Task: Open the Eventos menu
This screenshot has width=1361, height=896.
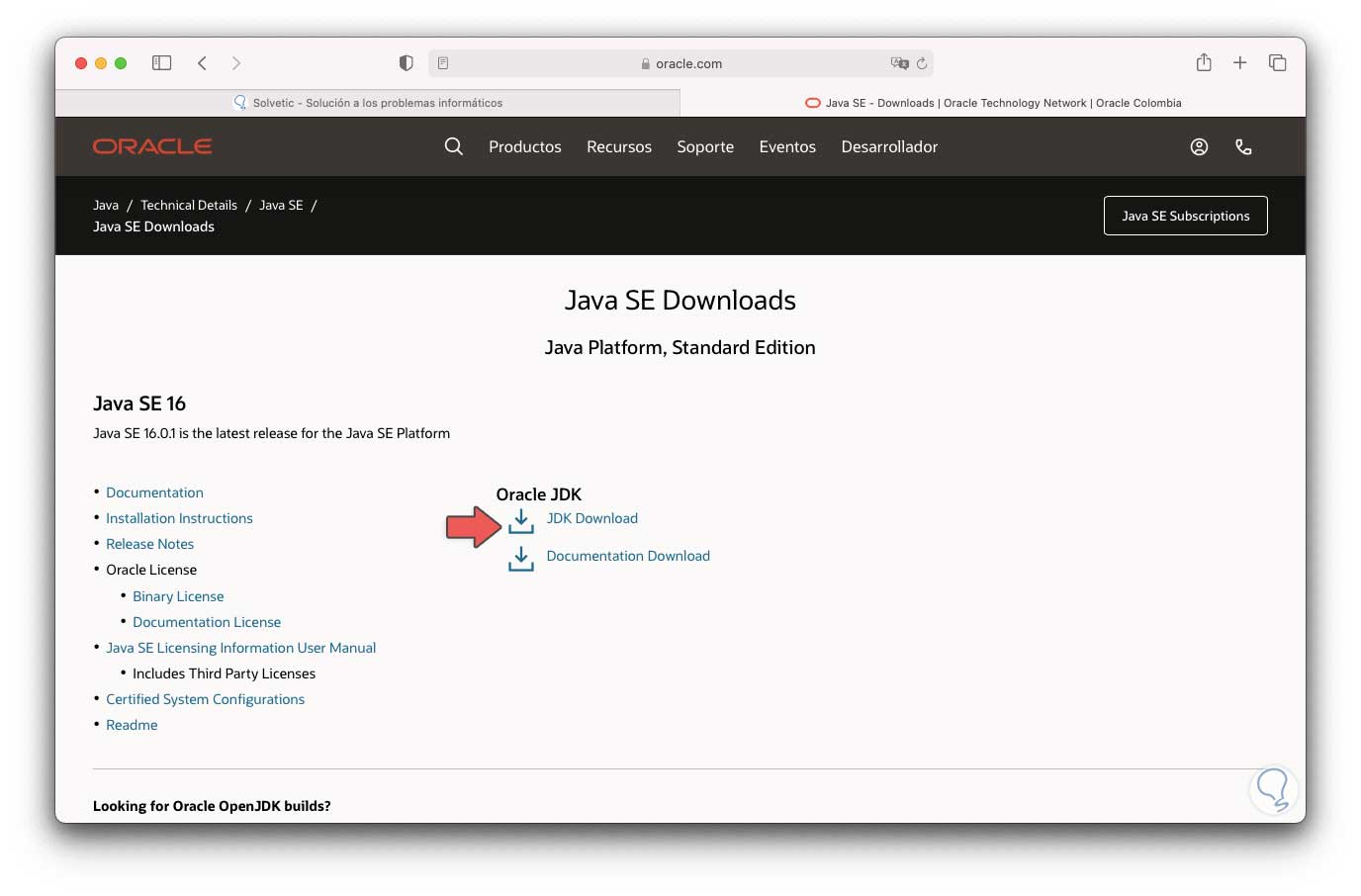Action: [787, 146]
